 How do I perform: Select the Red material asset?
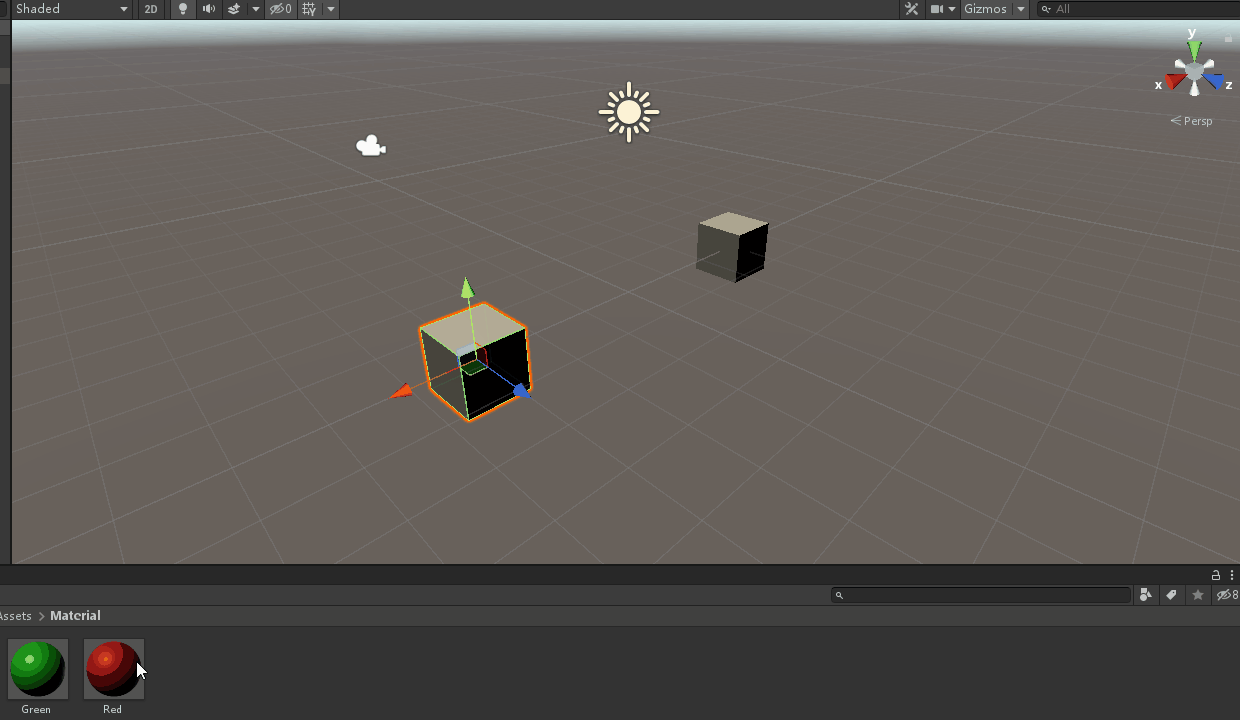[x=113, y=670]
